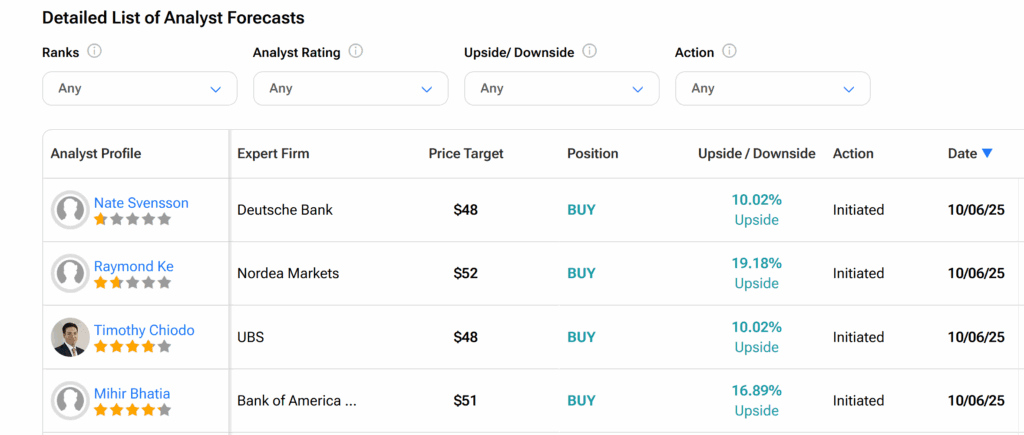The height and width of the screenshot is (435, 1024).
Task: Click the BUY position for Deutsche Bank
Action: coord(581,210)
